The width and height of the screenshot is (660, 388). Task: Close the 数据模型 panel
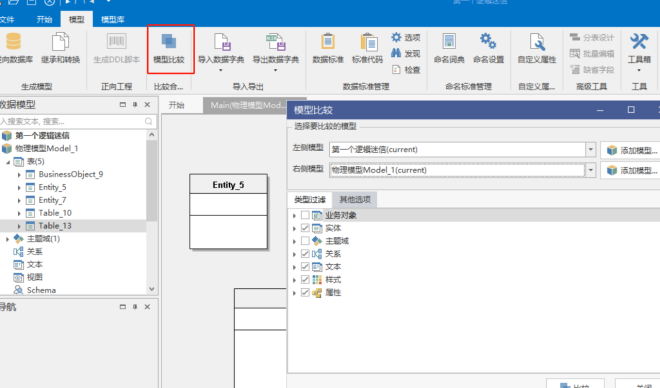[x=147, y=104]
